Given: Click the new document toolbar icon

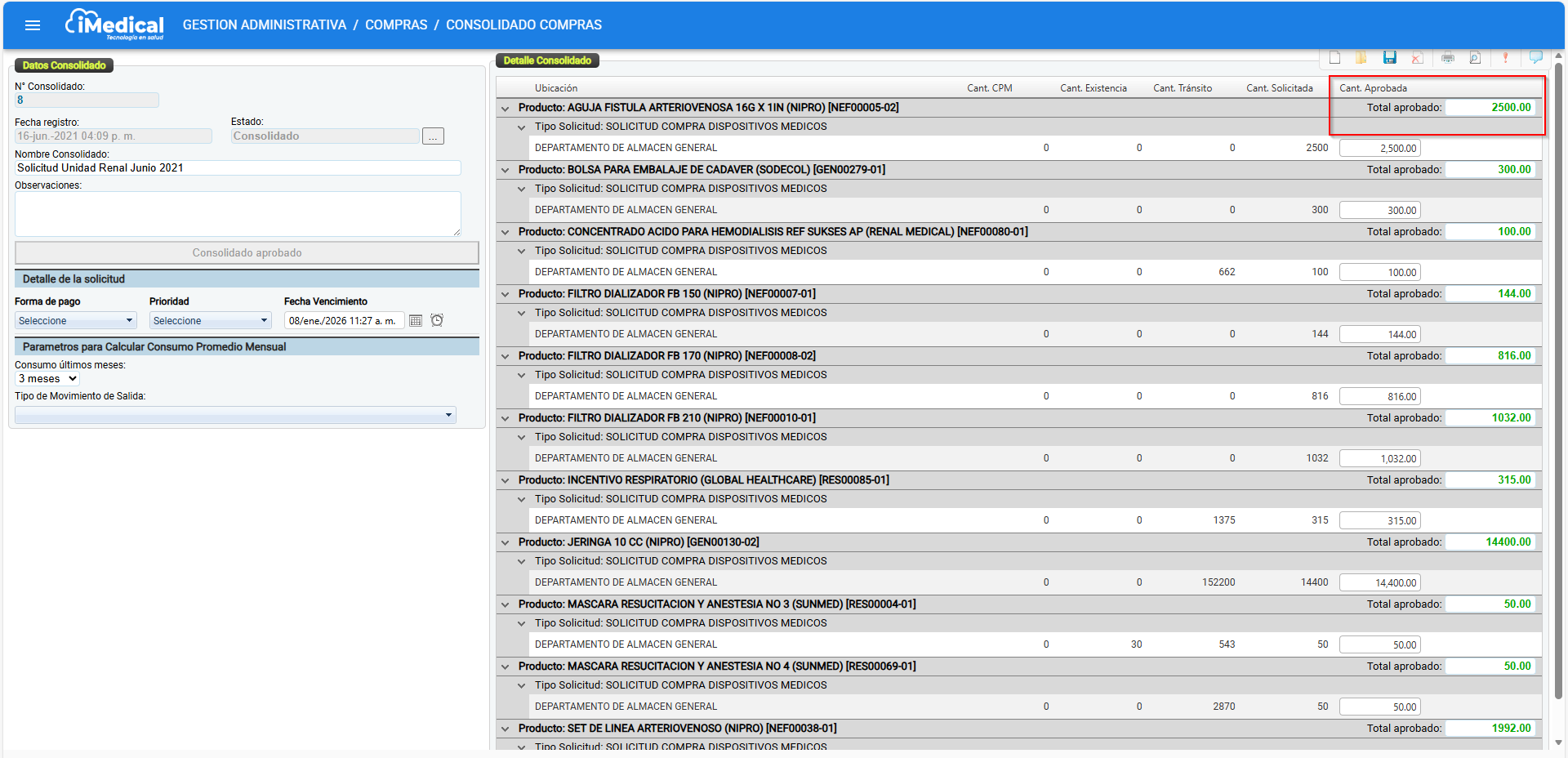Looking at the screenshot, I should (1334, 58).
